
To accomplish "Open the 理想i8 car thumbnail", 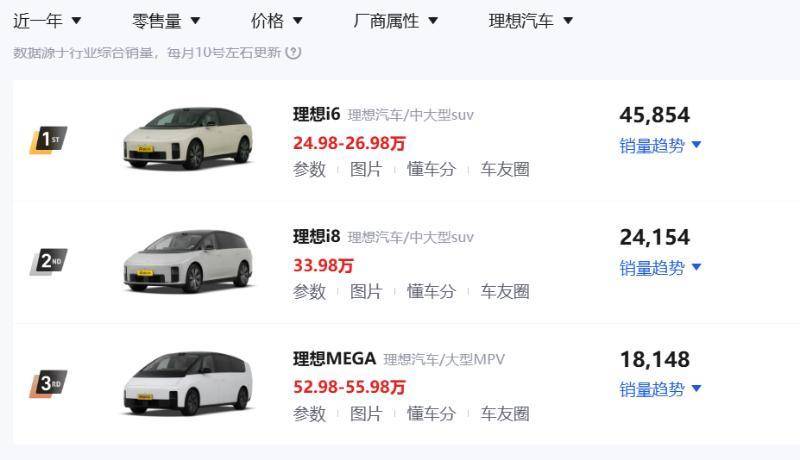I will click(x=188, y=262).
